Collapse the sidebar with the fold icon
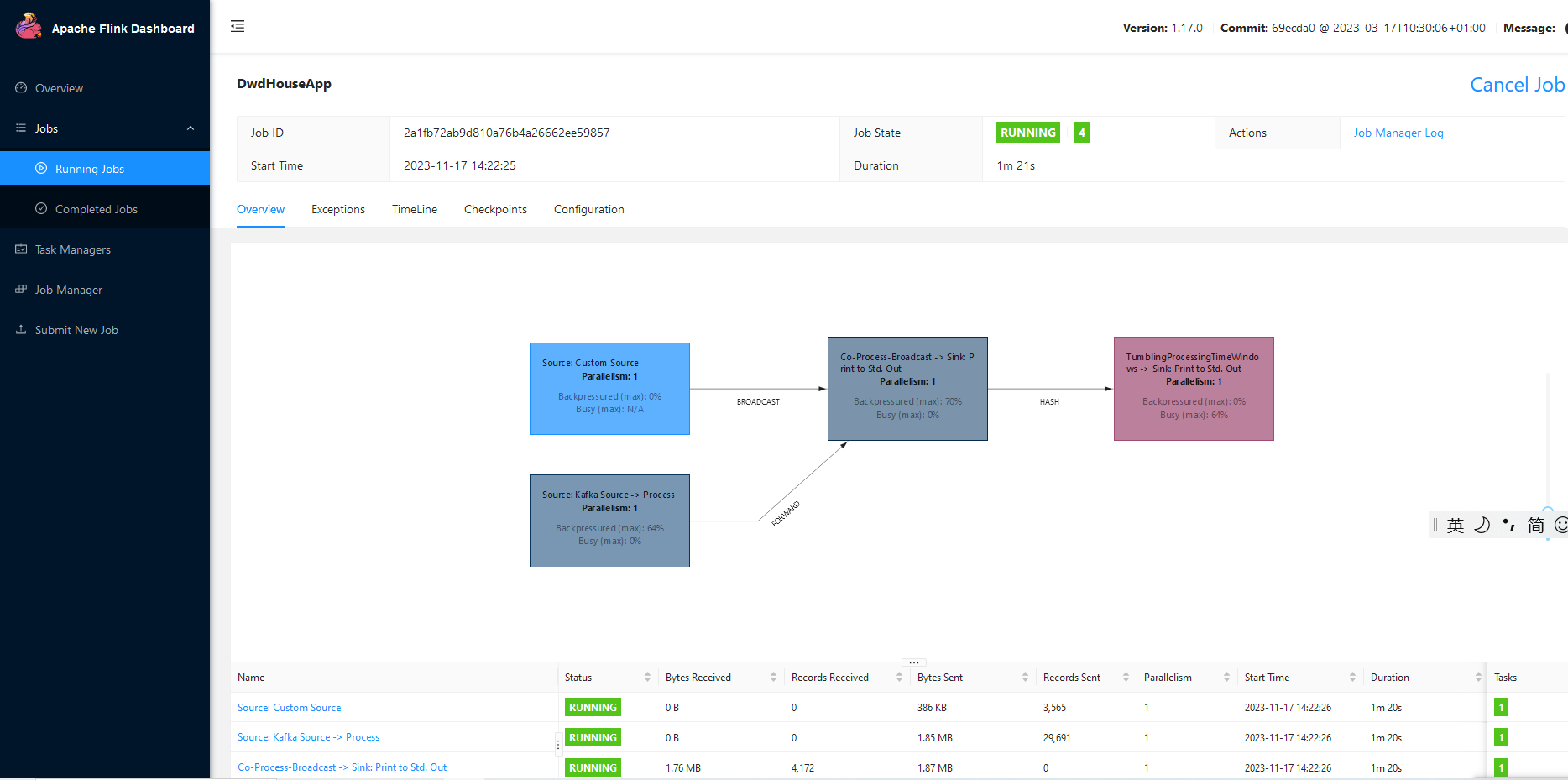Viewport: 1568px width, 780px height. pyautogui.click(x=238, y=26)
